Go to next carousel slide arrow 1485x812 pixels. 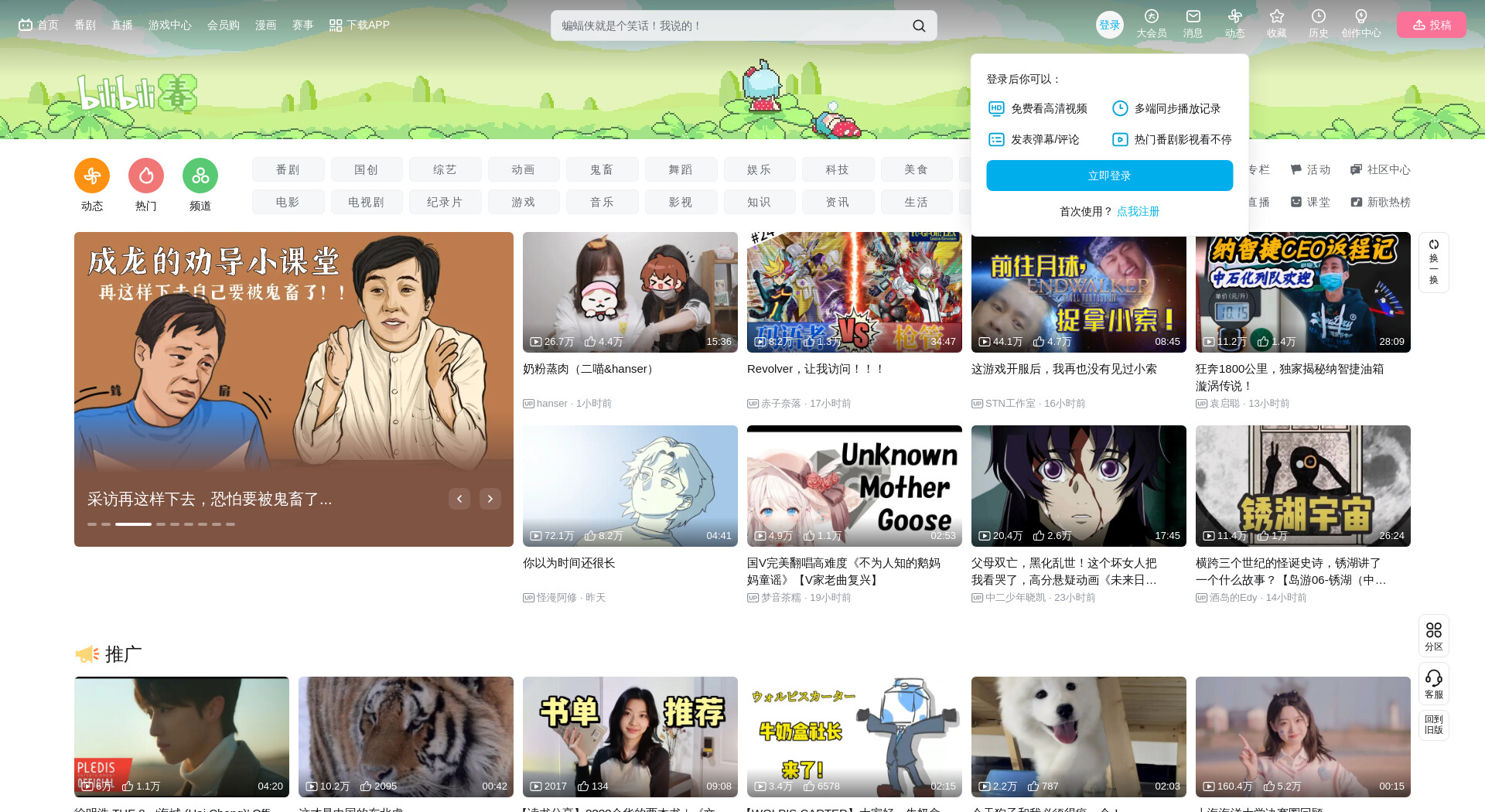tap(490, 499)
